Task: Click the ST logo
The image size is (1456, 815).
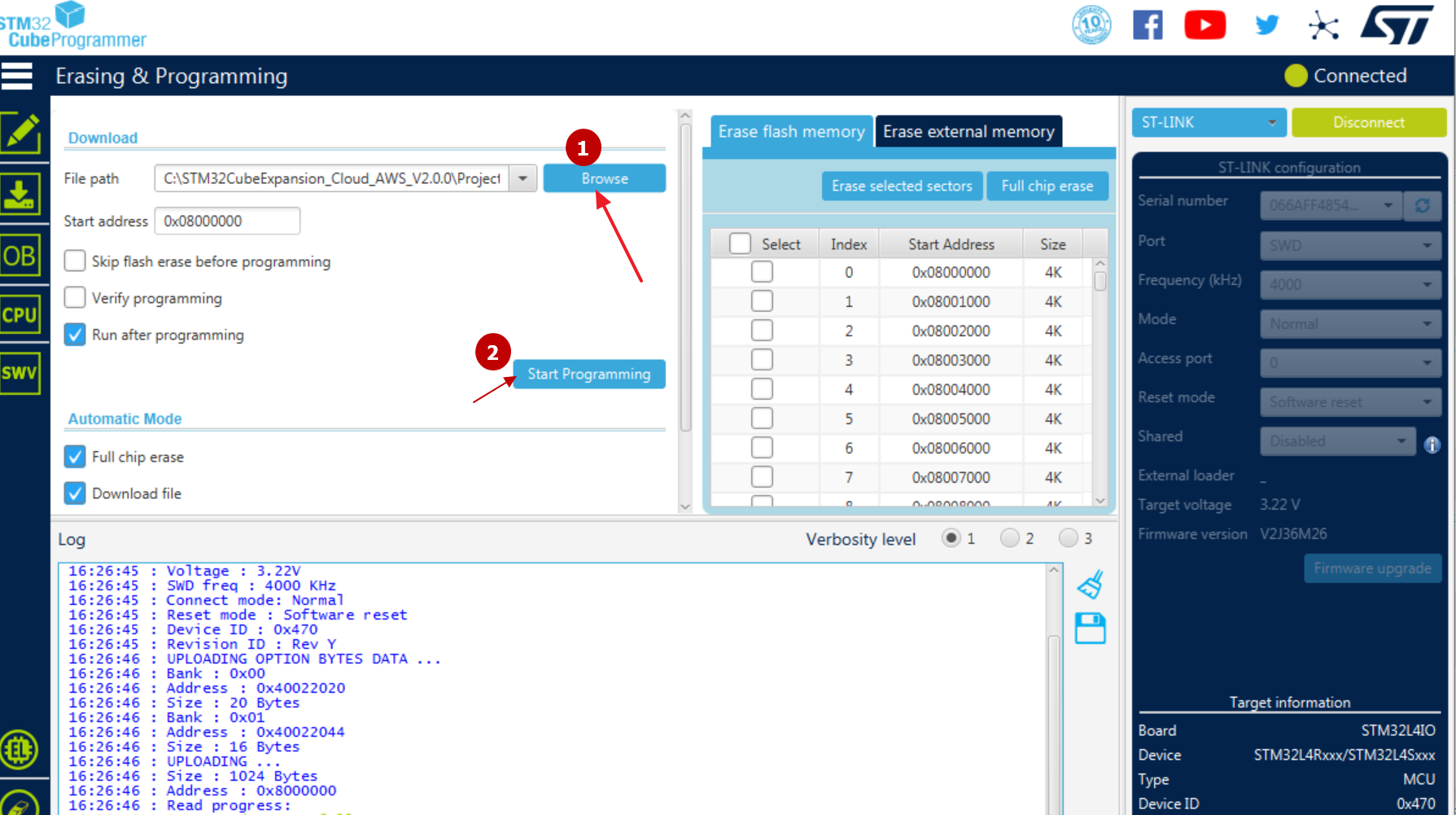Action: pos(1397,24)
